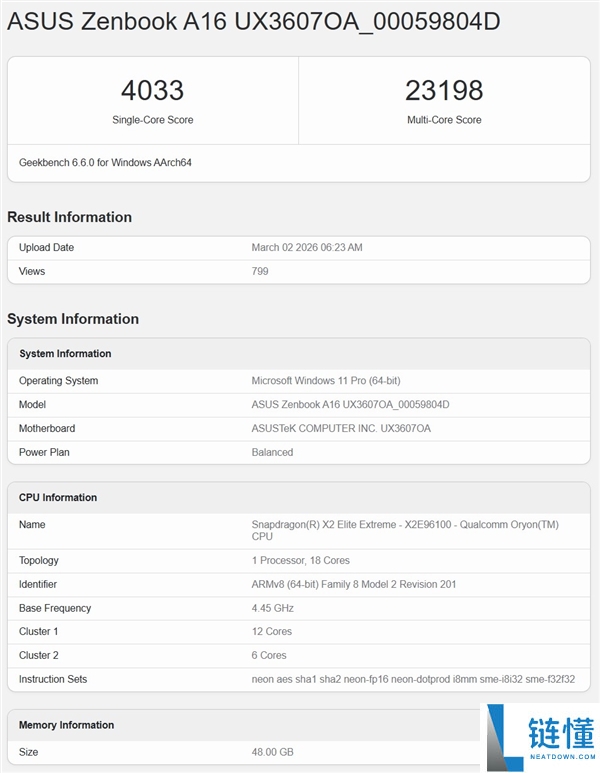This screenshot has height=773, width=600.
Task: Select the 23198 multi-core score
Action: 444,90
